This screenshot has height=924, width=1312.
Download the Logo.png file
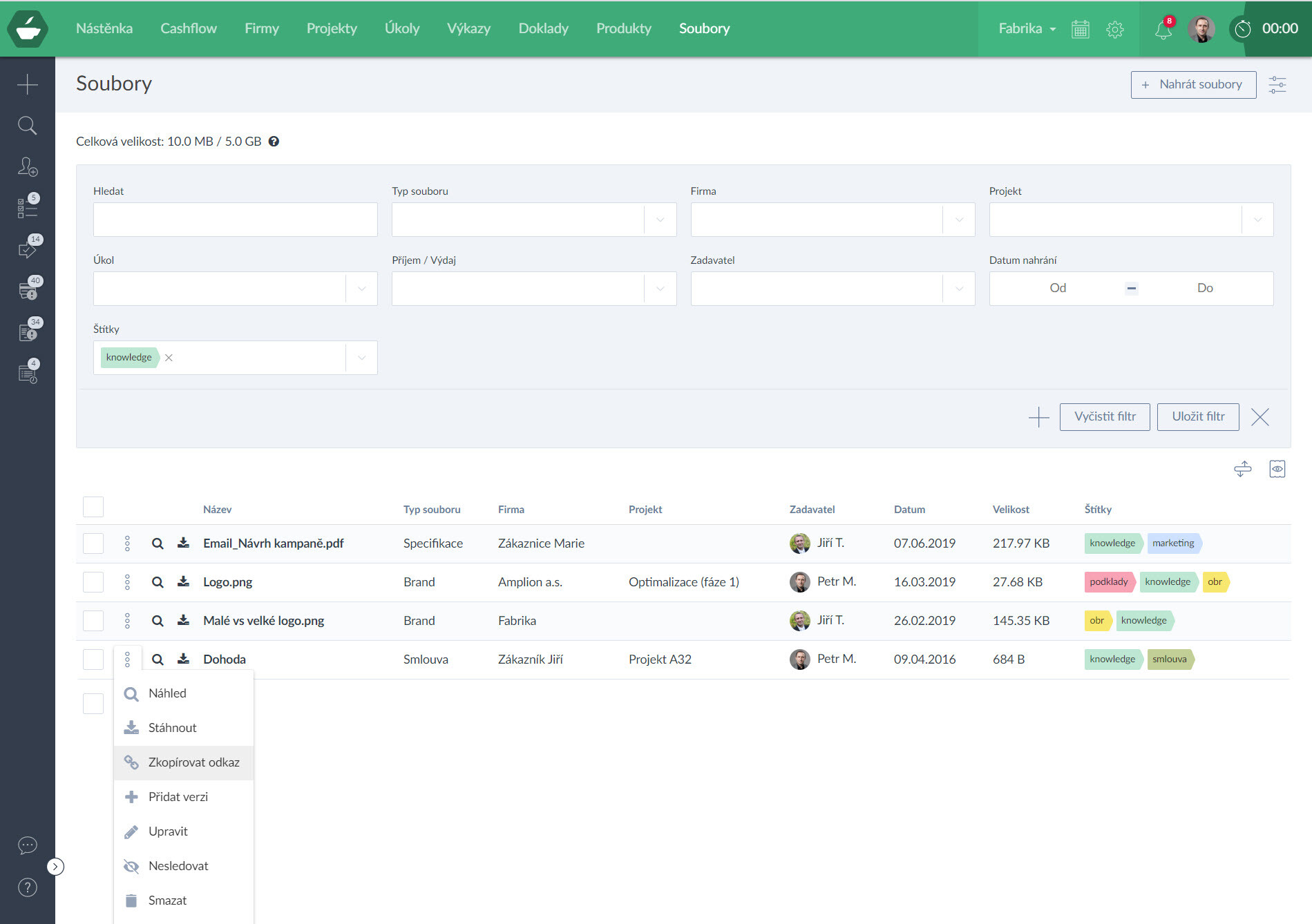183,582
